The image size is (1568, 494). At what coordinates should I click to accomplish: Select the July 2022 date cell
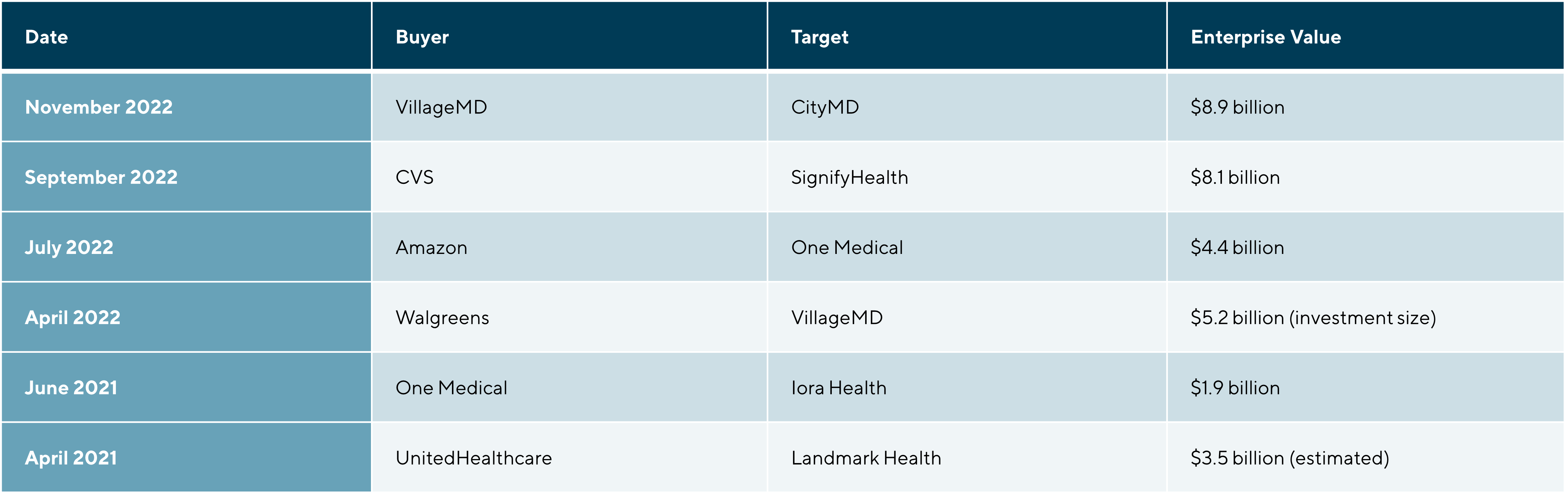tap(69, 247)
